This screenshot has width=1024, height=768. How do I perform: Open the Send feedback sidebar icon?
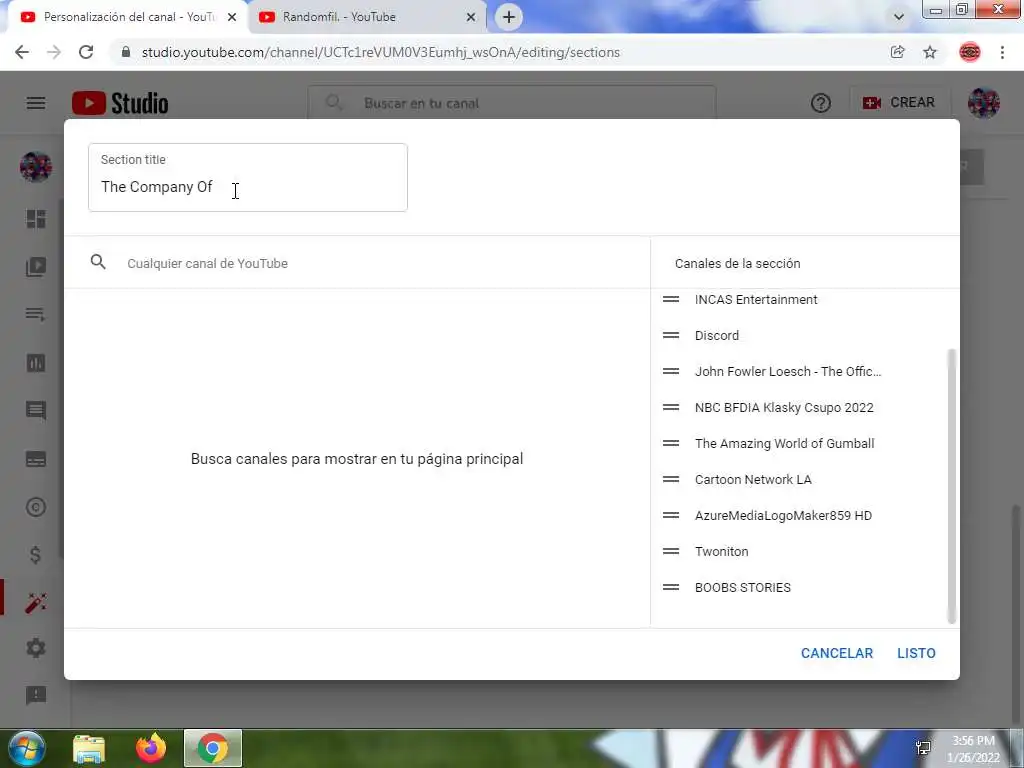click(x=36, y=695)
